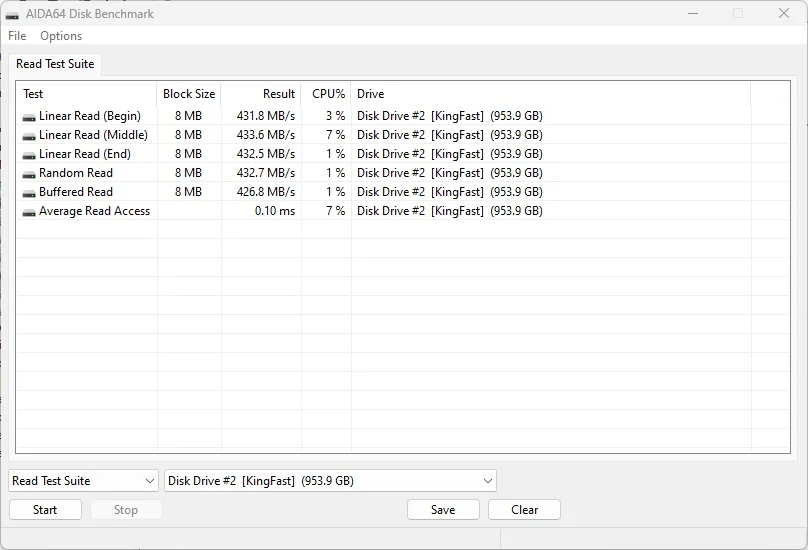Screen dimensions: 808x550
Task: Select the Linear Read (Begin) row label
Action: tap(90, 116)
